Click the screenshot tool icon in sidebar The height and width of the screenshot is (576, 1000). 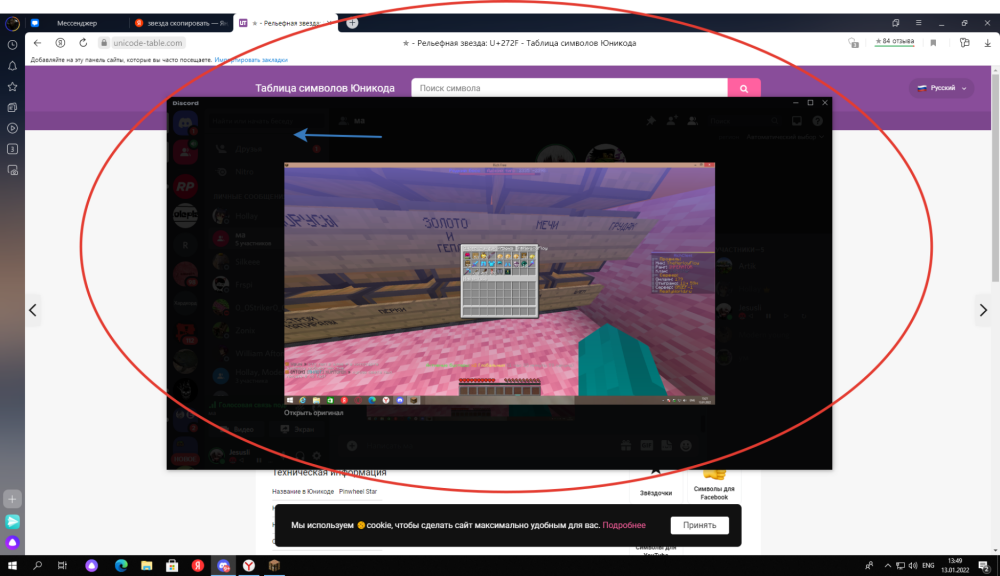12,170
